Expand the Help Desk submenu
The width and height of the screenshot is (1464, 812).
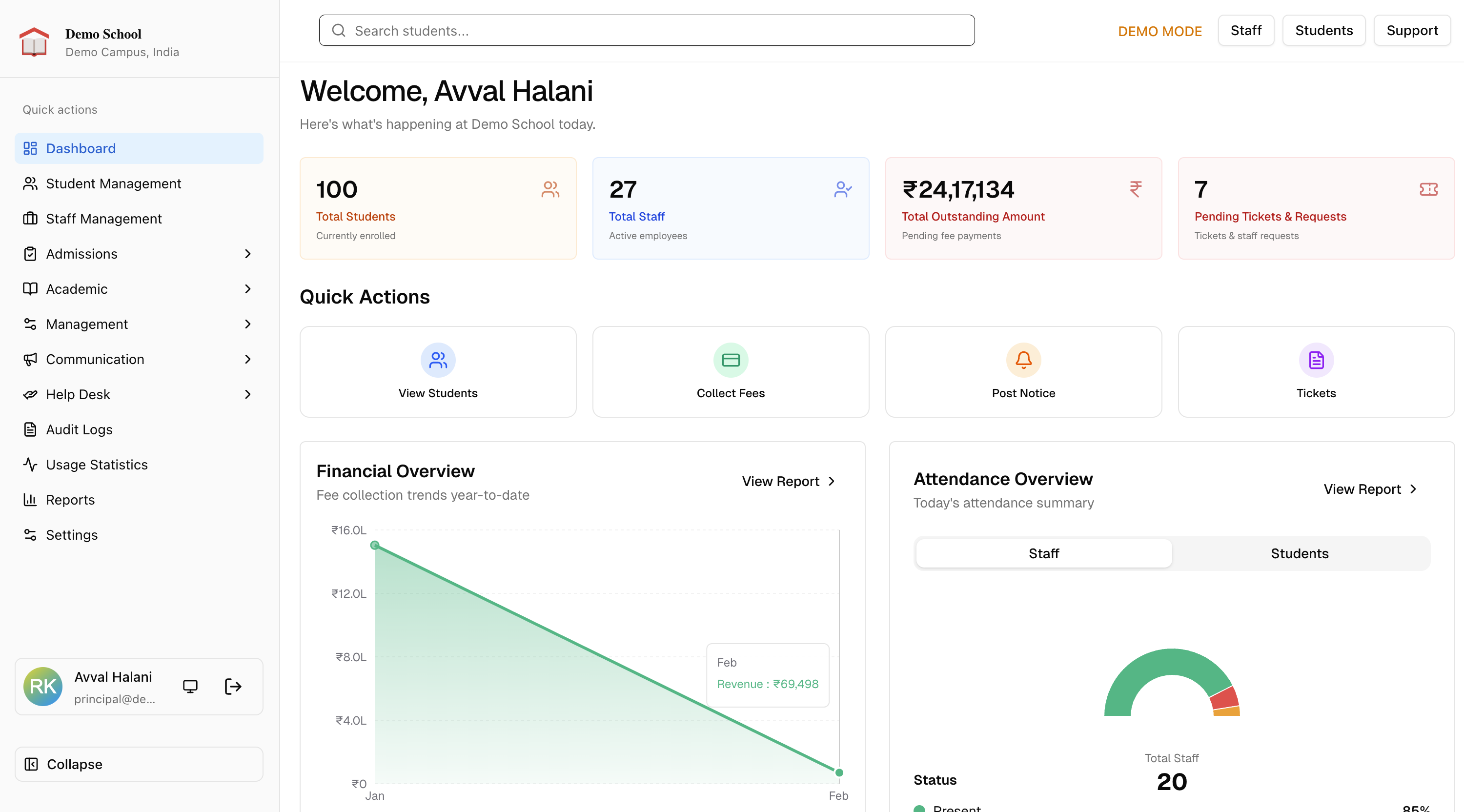[x=139, y=394]
